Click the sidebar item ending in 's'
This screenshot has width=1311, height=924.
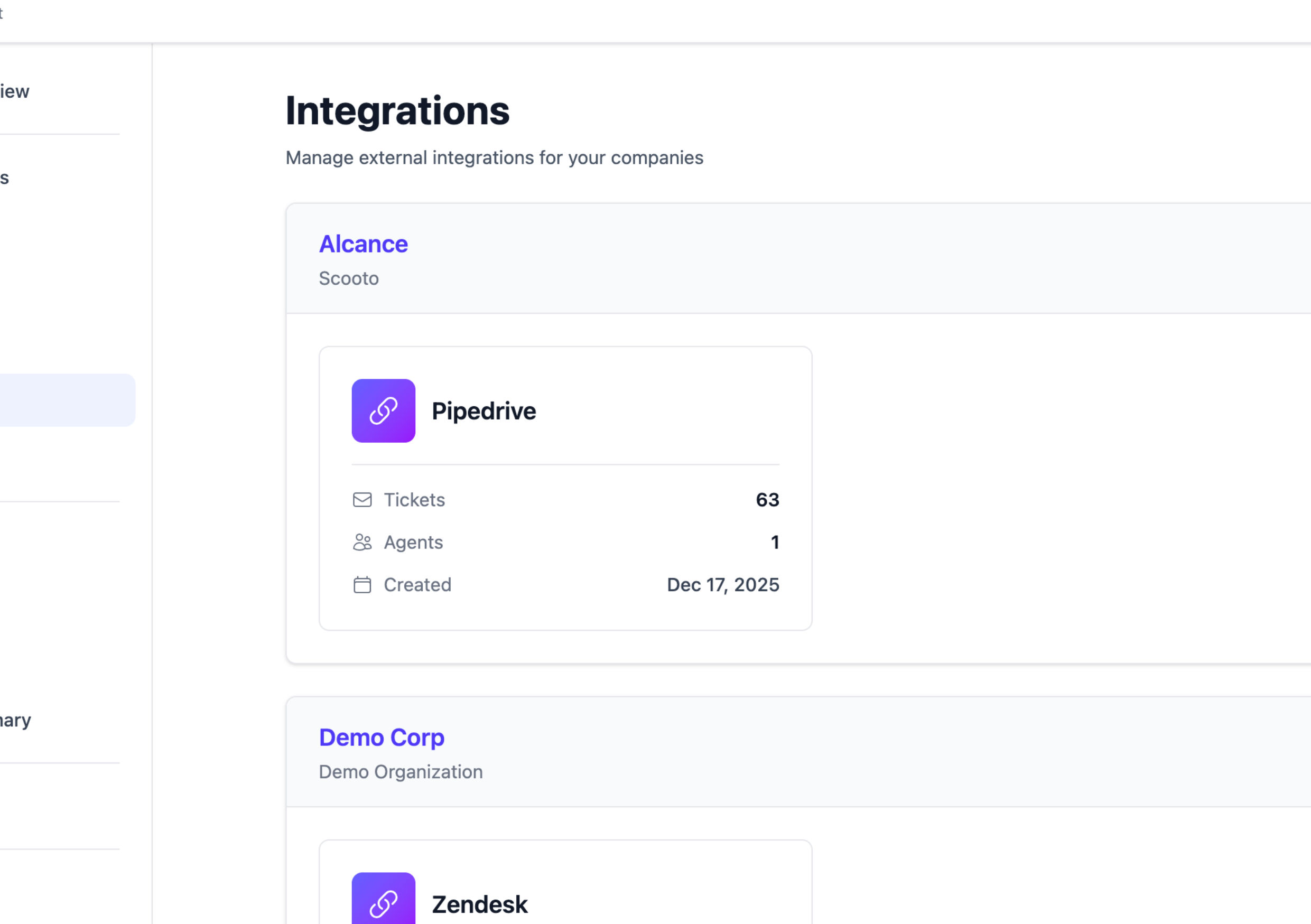(6, 178)
